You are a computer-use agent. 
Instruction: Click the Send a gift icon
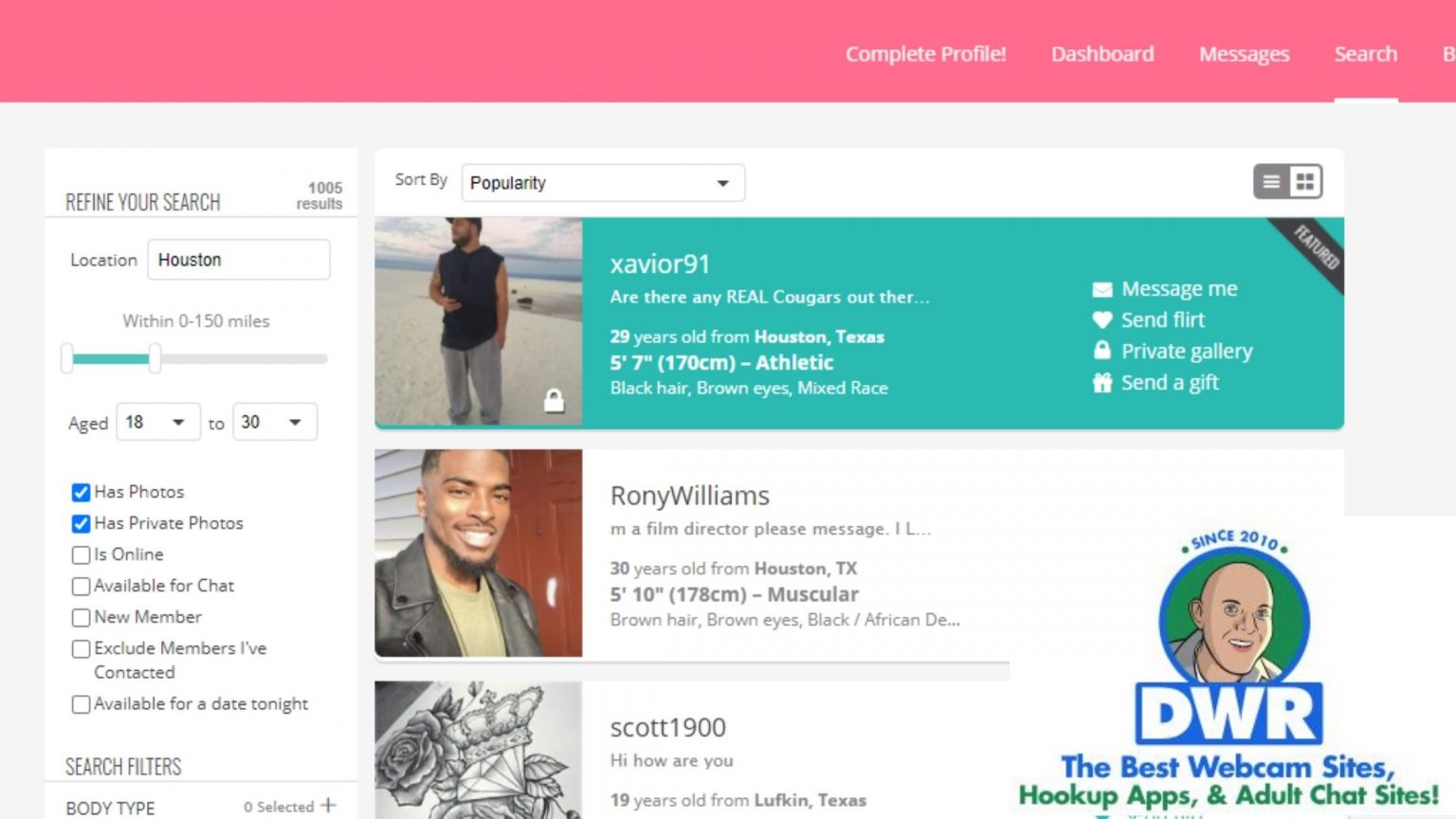point(1101,383)
